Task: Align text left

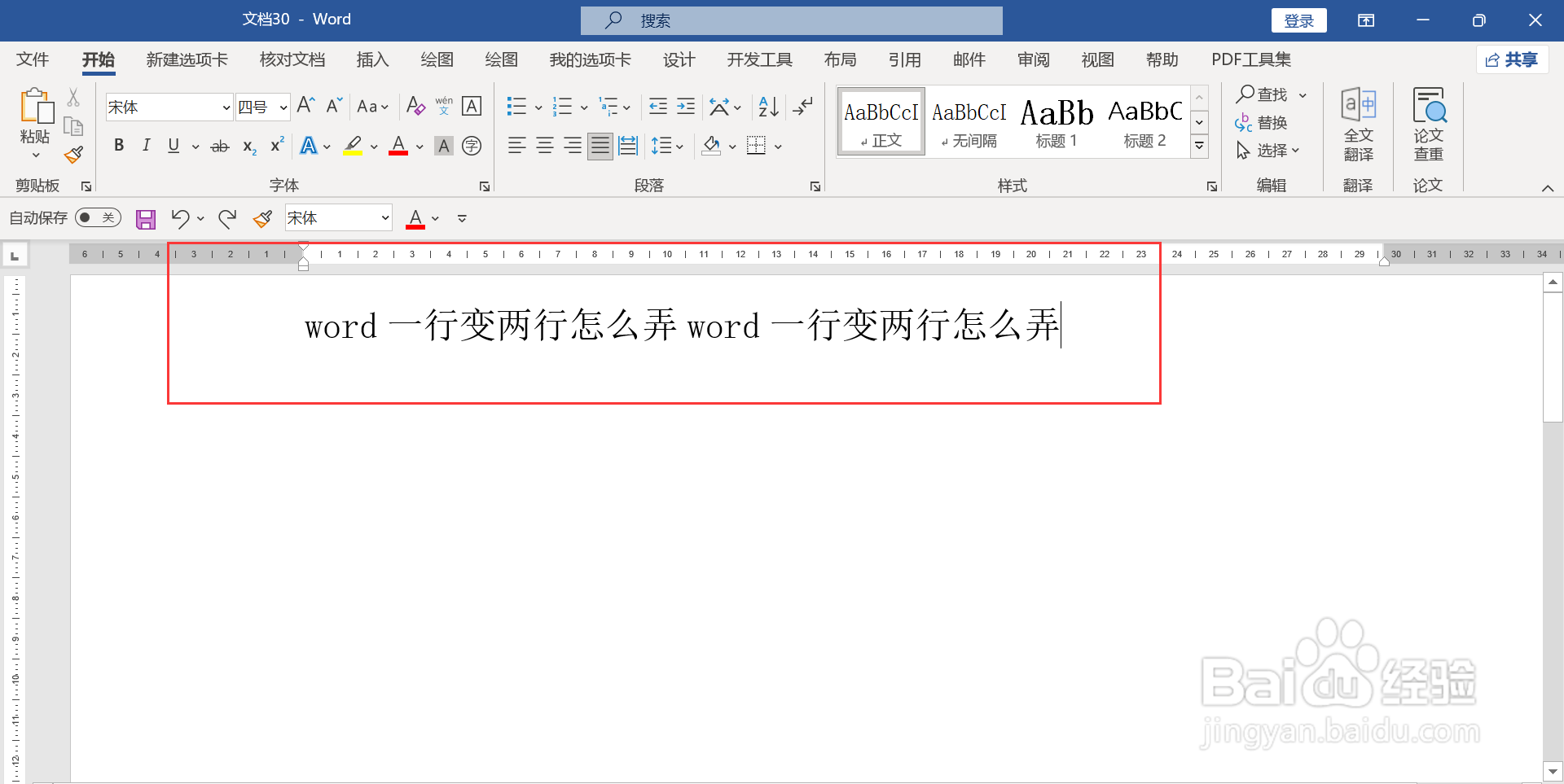Action: tap(516, 146)
